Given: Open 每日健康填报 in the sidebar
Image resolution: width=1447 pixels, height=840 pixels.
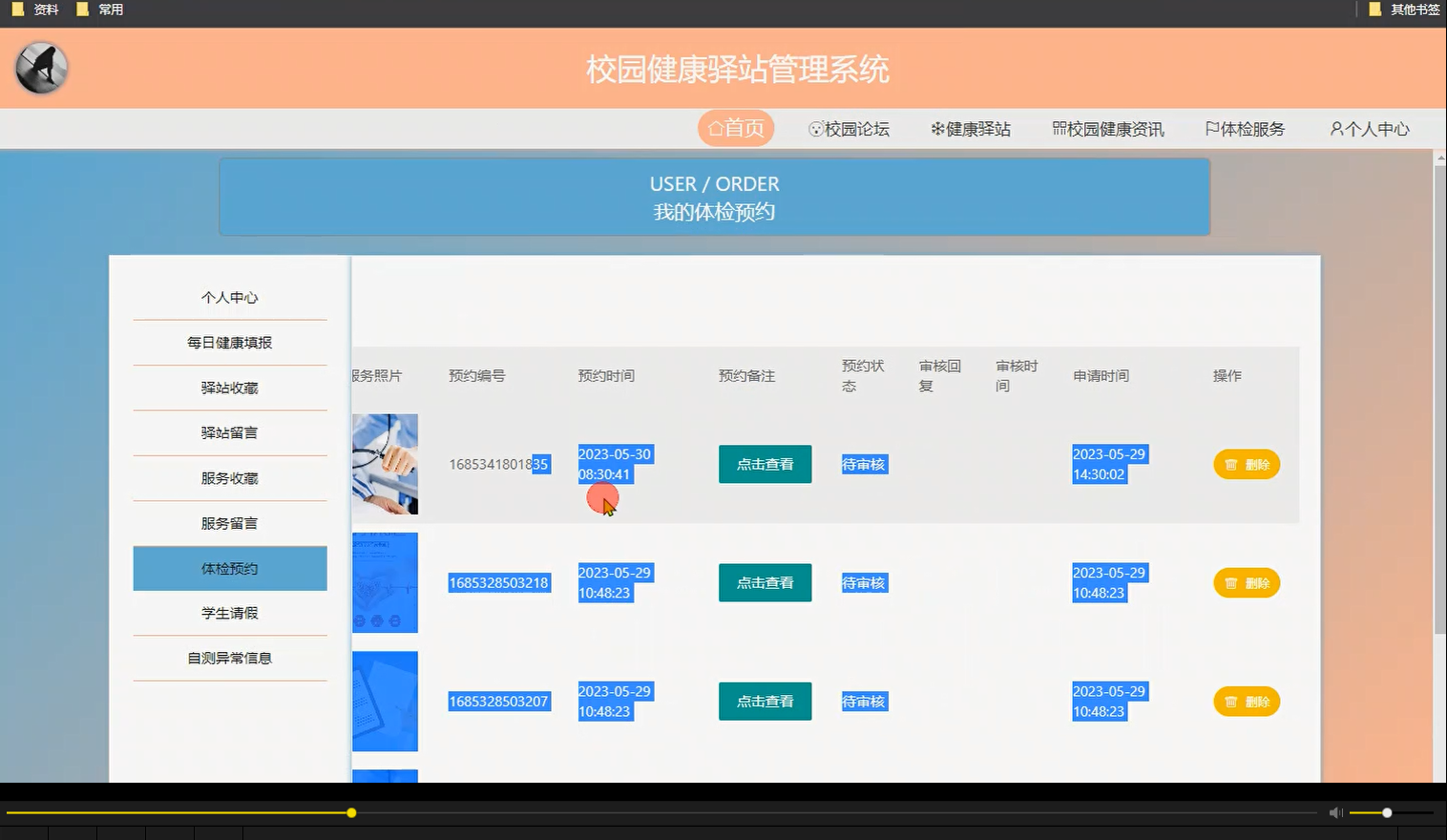Looking at the screenshot, I should tap(229, 342).
